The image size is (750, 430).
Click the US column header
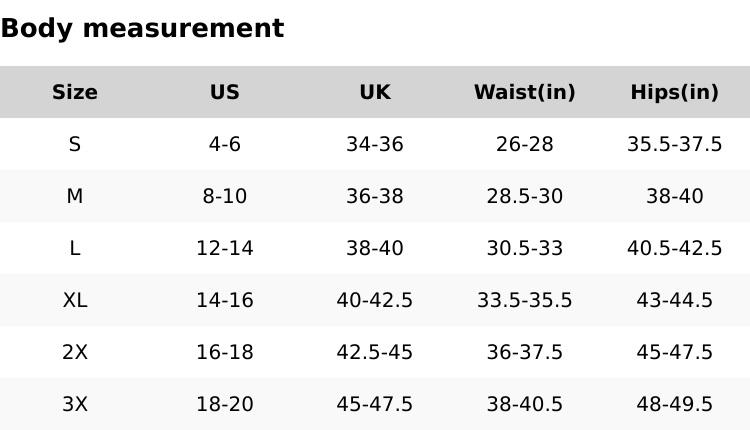point(225,93)
